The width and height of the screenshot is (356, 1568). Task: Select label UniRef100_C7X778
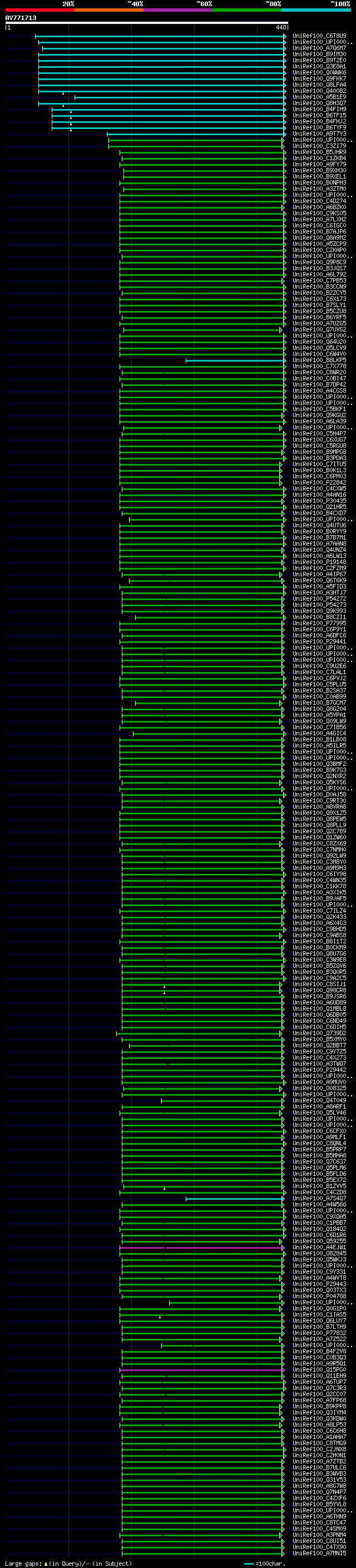[x=319, y=367]
